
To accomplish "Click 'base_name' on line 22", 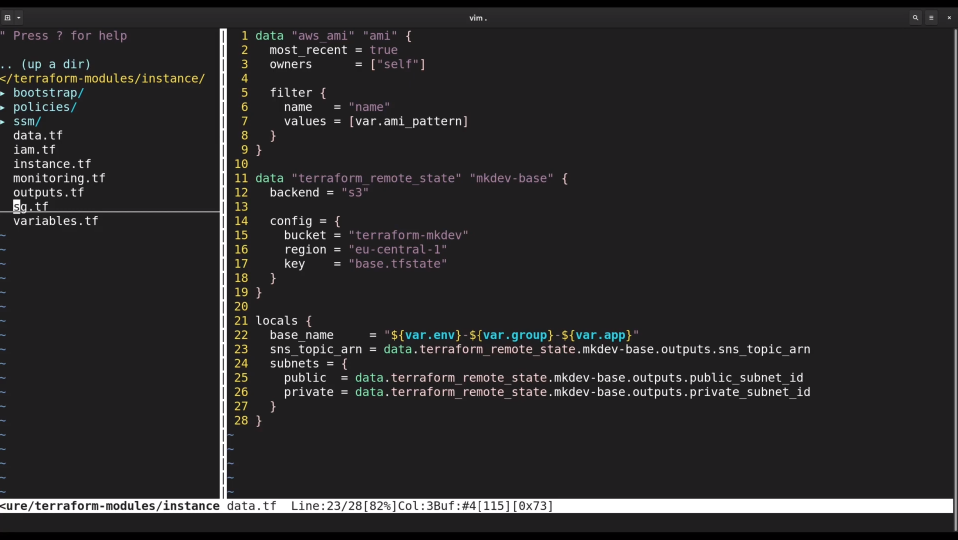I will click(302, 335).
